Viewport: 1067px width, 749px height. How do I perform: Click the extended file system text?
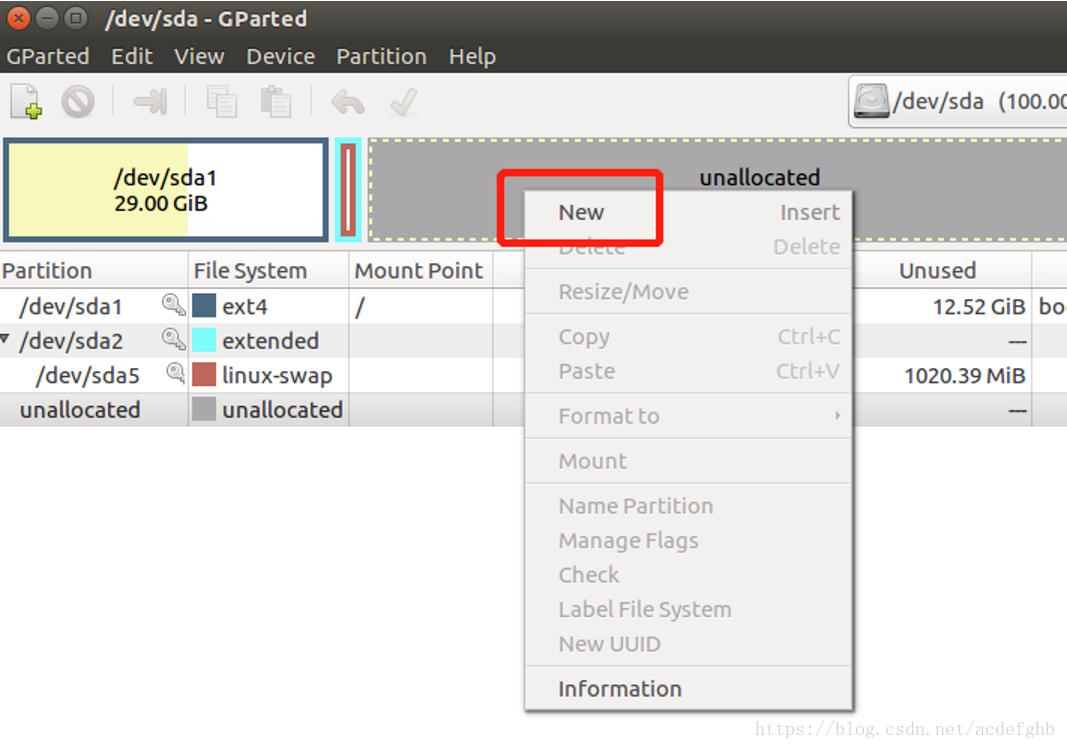270,341
